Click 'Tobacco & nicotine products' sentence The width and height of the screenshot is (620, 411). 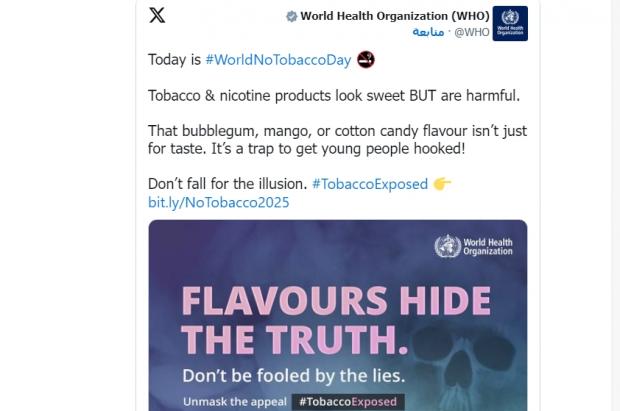tap(334, 96)
